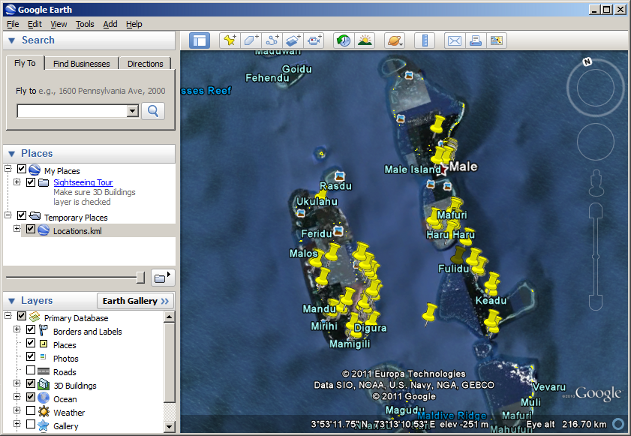Click the search magnifier button
631x436 pixels.
point(153,111)
